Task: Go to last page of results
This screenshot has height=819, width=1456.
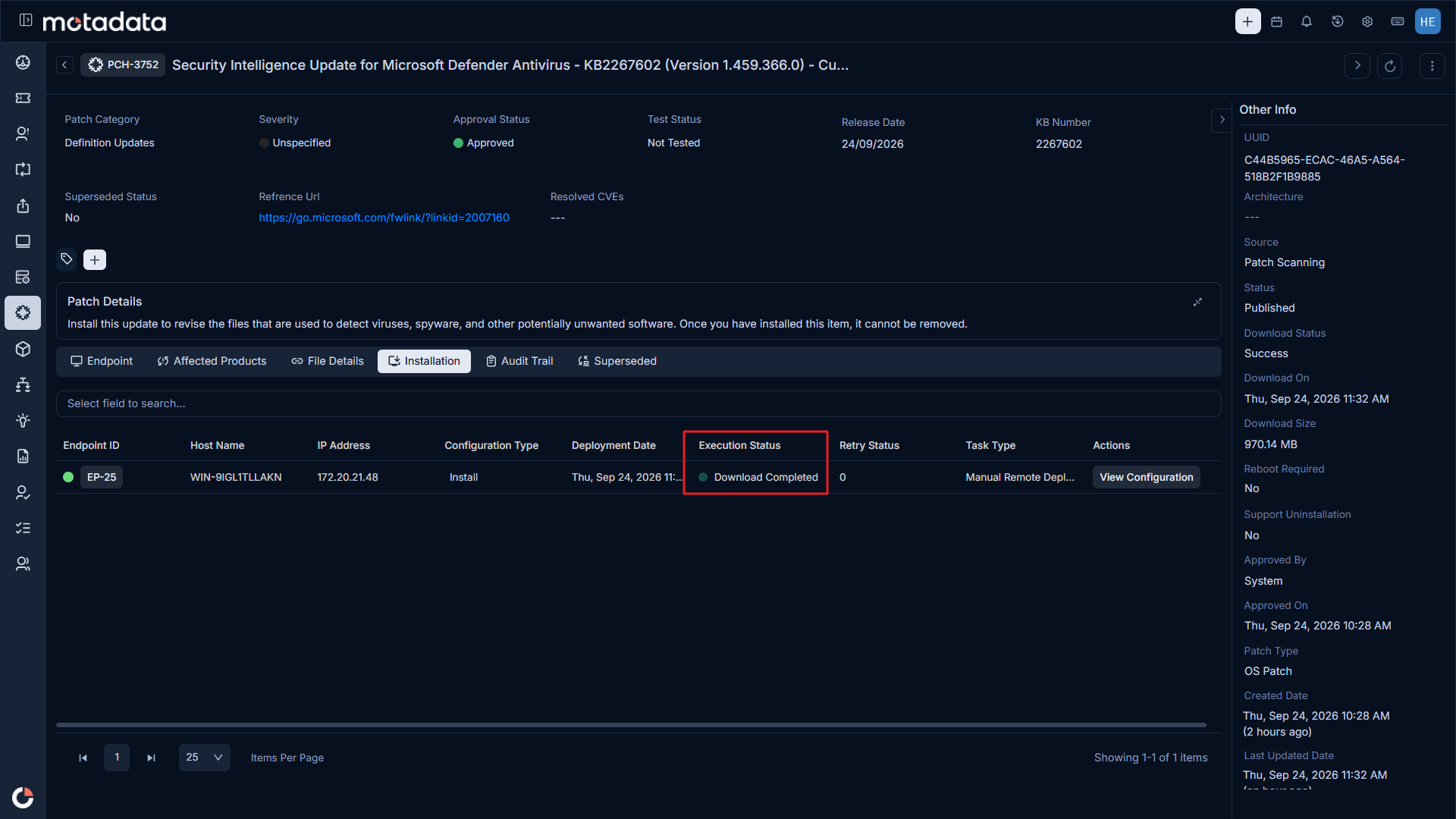Action: tap(151, 758)
